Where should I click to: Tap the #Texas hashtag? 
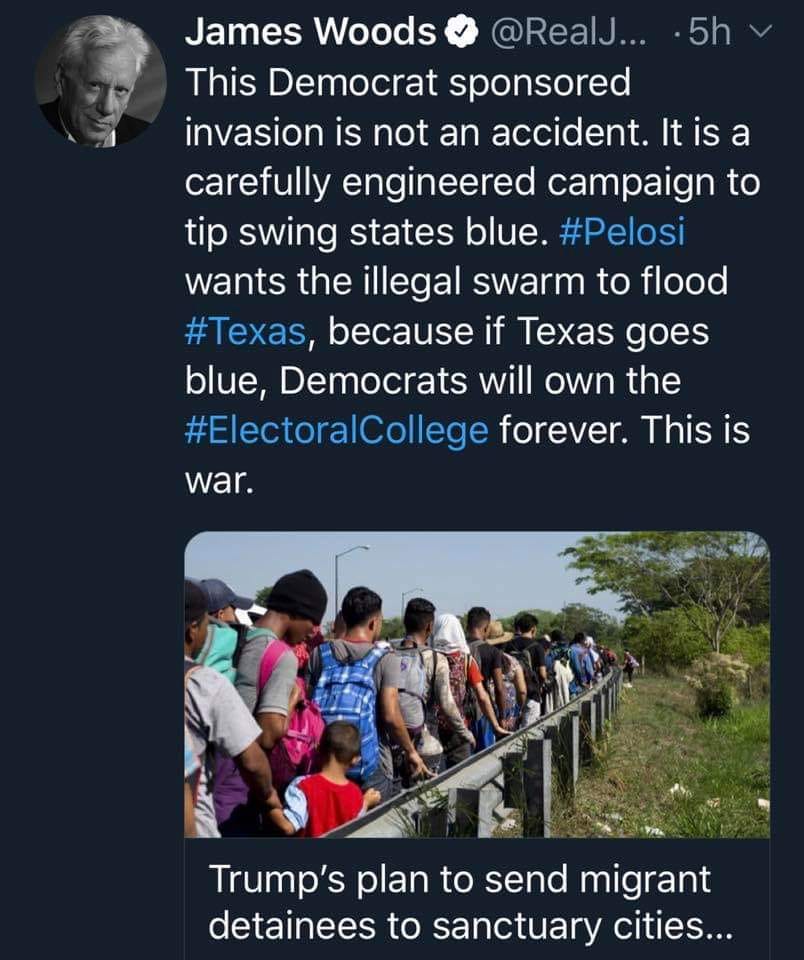click(x=246, y=330)
